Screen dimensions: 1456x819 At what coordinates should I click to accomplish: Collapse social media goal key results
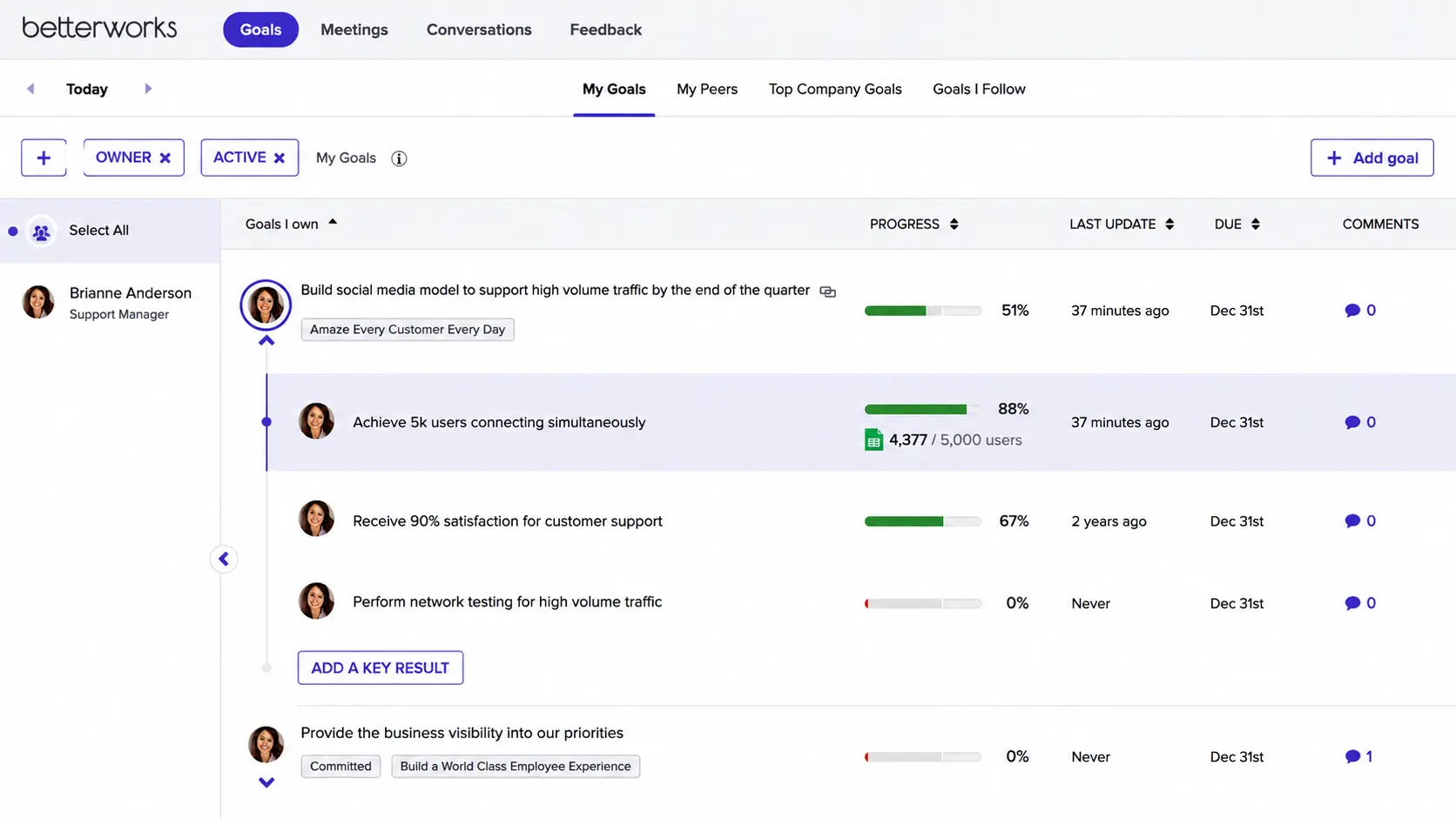coord(266,341)
